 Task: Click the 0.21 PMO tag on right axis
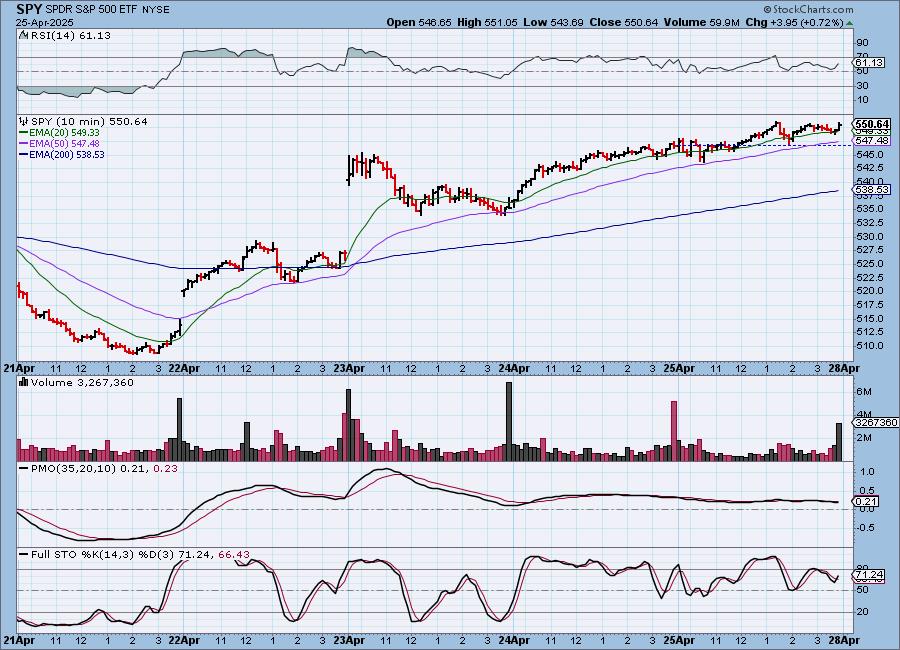(x=866, y=501)
